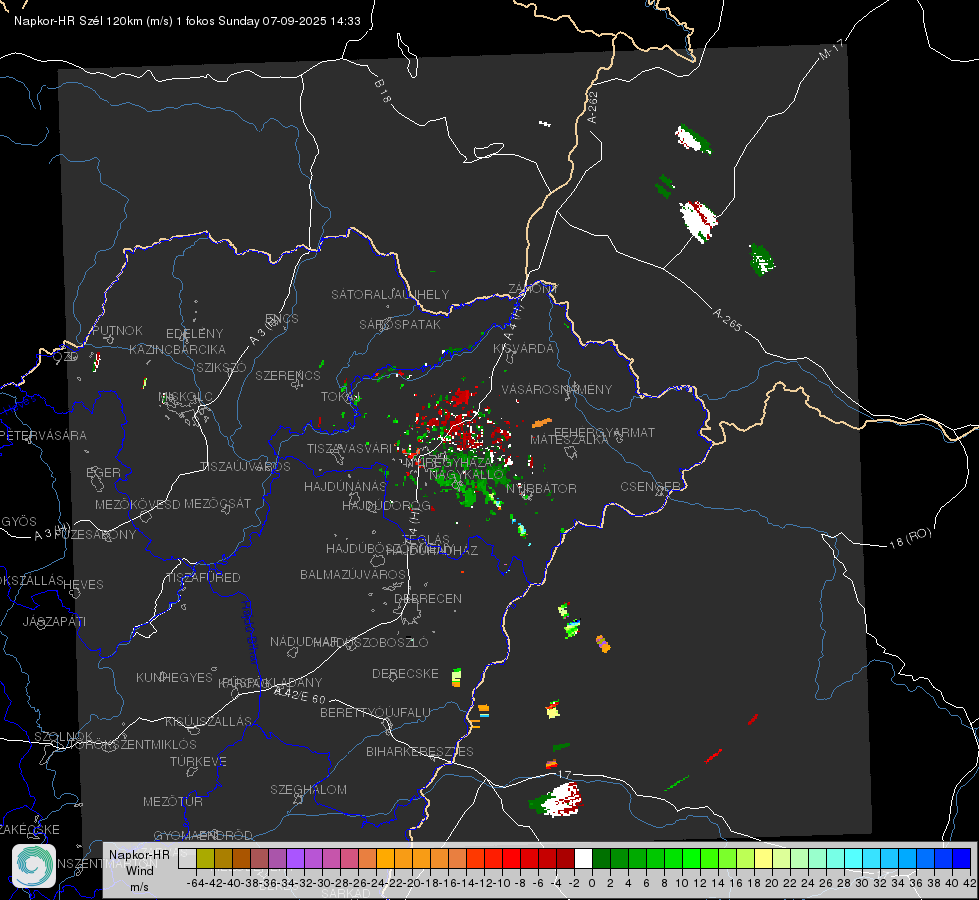Viewport: 979px width, 900px height.
Task: Select the A42/E 60 road label
Action: (x=300, y=695)
